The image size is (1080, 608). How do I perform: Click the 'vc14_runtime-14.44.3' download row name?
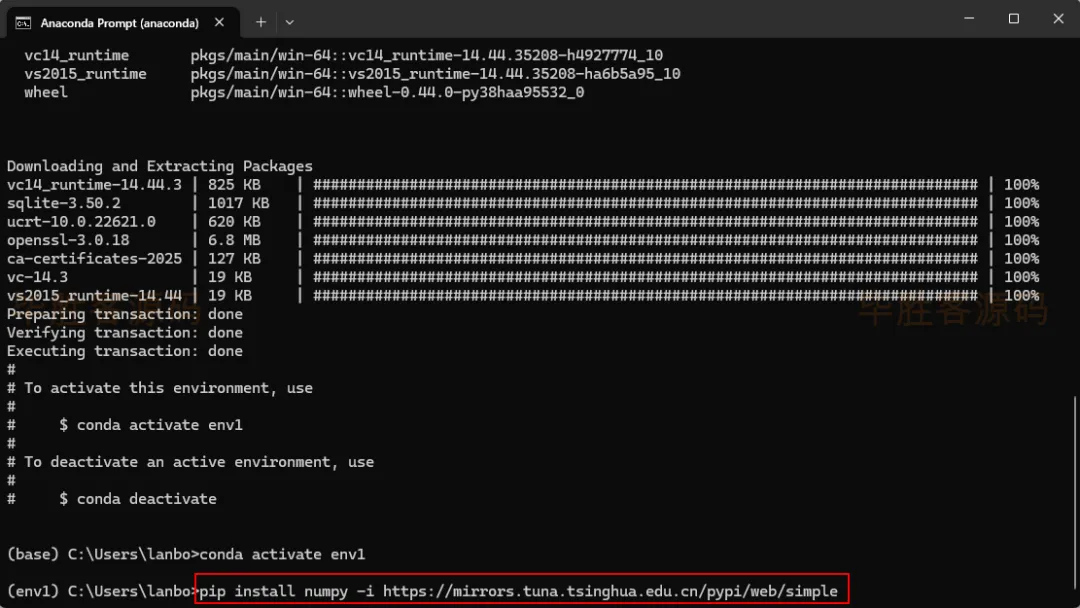[x=94, y=185]
